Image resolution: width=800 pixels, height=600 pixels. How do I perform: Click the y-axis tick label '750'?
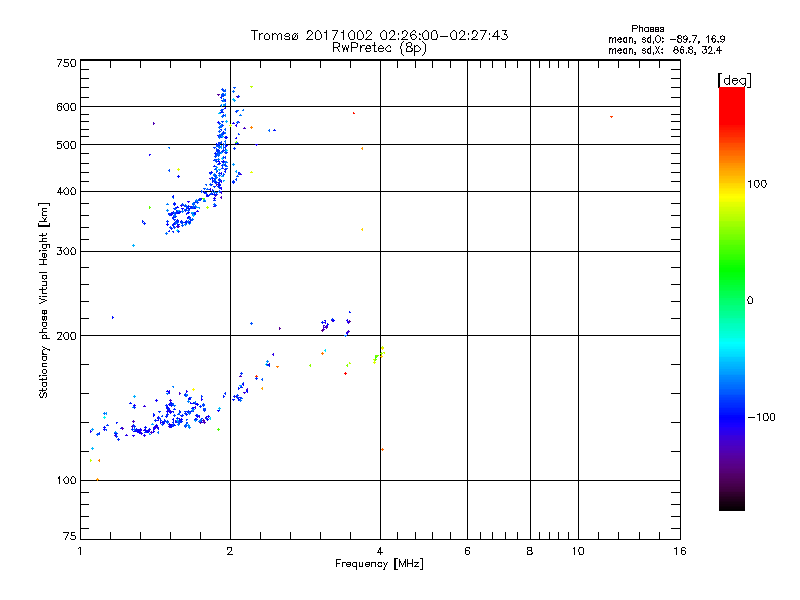[66, 63]
